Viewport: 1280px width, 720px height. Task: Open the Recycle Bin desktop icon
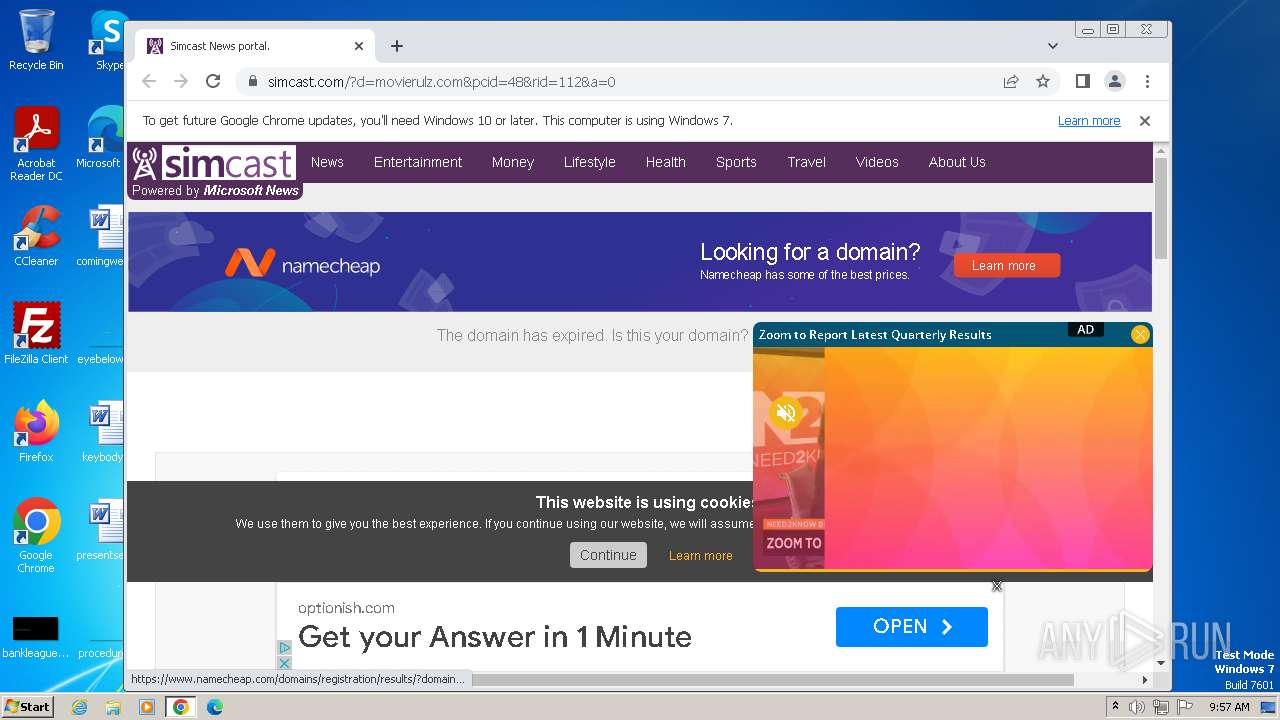(36, 40)
